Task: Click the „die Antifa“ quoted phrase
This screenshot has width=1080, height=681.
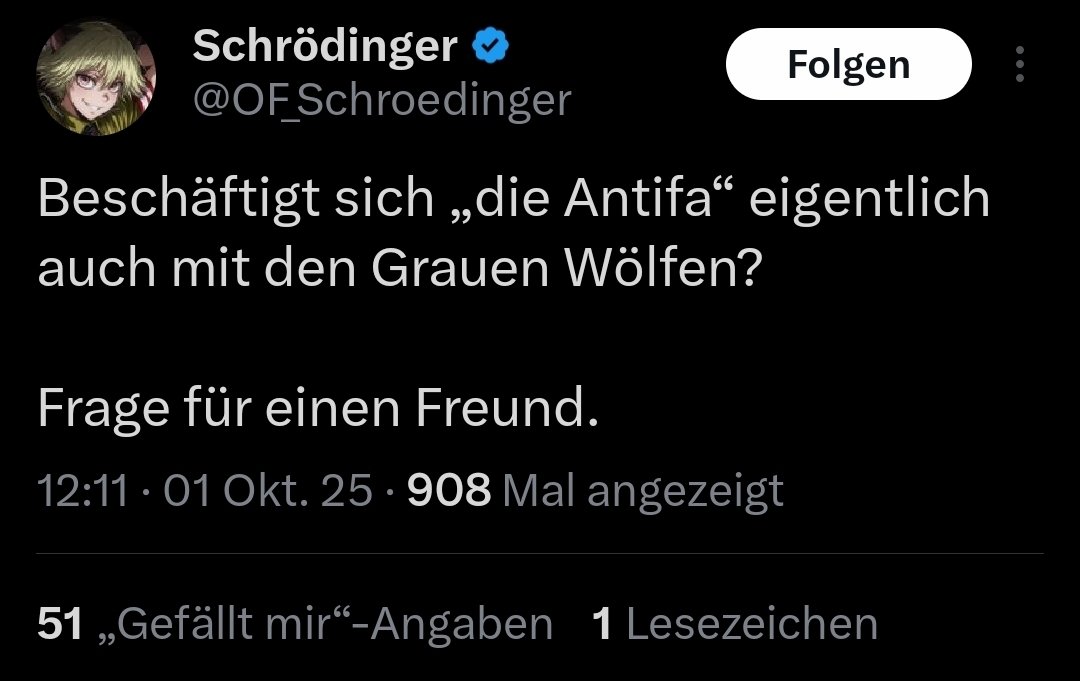Action: click(597, 200)
